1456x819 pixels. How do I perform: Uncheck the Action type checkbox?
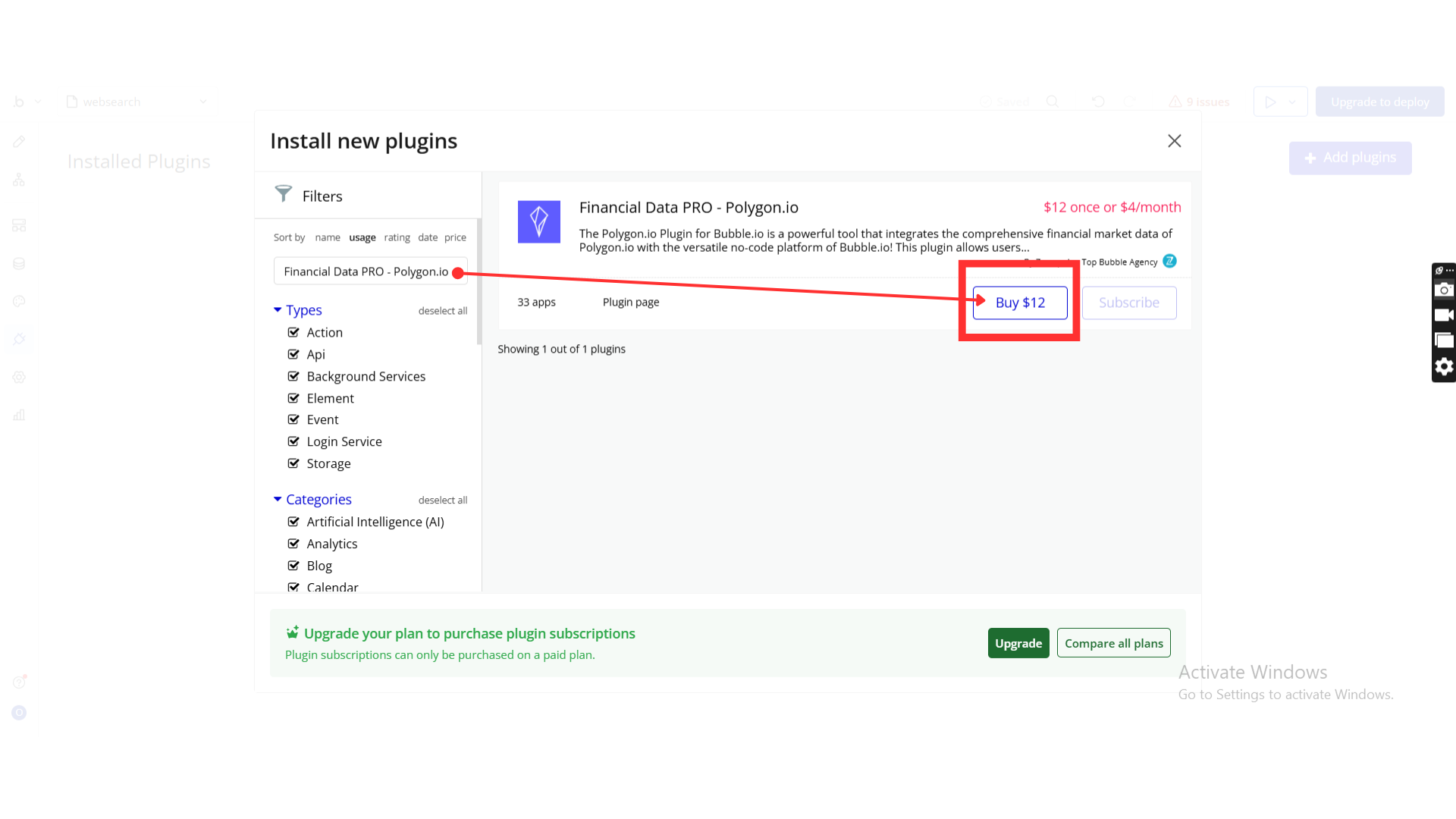point(293,332)
